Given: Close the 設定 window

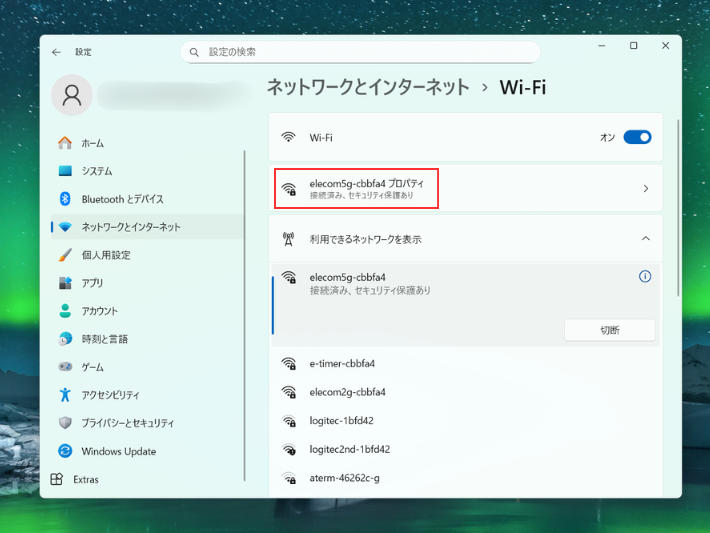Looking at the screenshot, I should (665, 46).
